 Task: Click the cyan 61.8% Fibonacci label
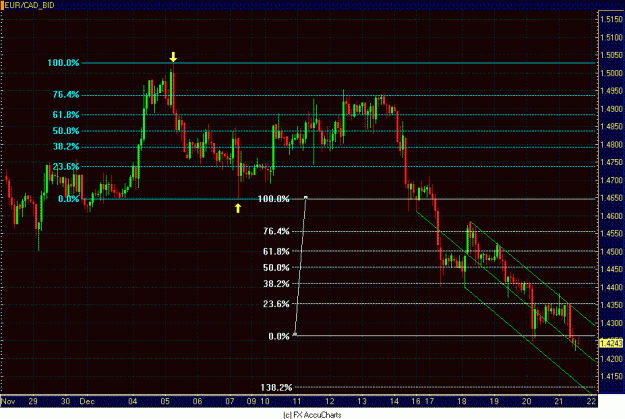pyautogui.click(x=66, y=115)
